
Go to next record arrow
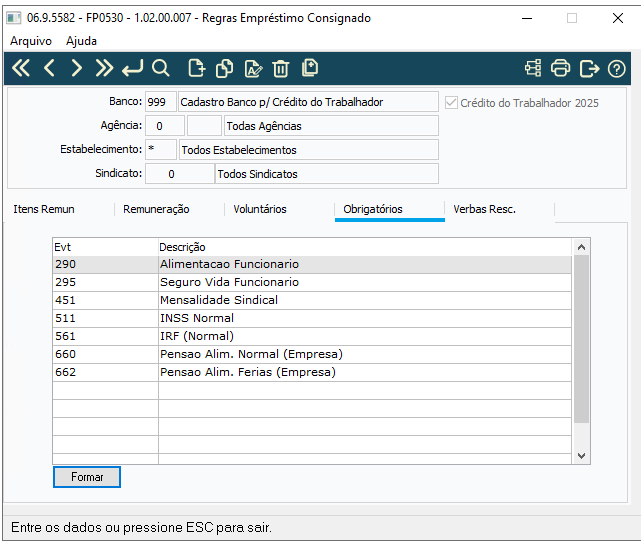pos(76,68)
